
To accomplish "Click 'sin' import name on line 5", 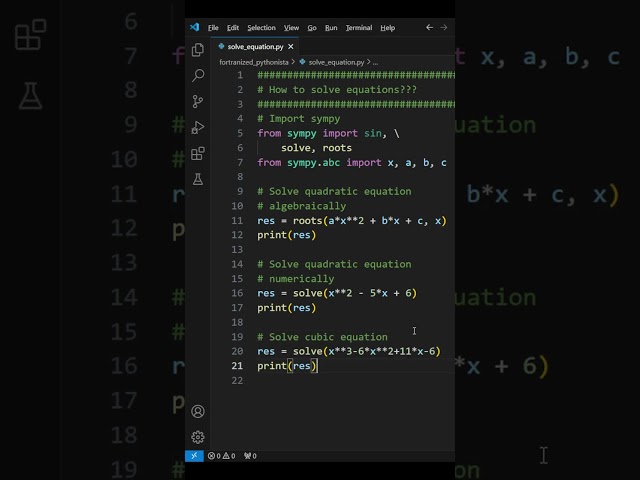I will (x=373, y=133).
